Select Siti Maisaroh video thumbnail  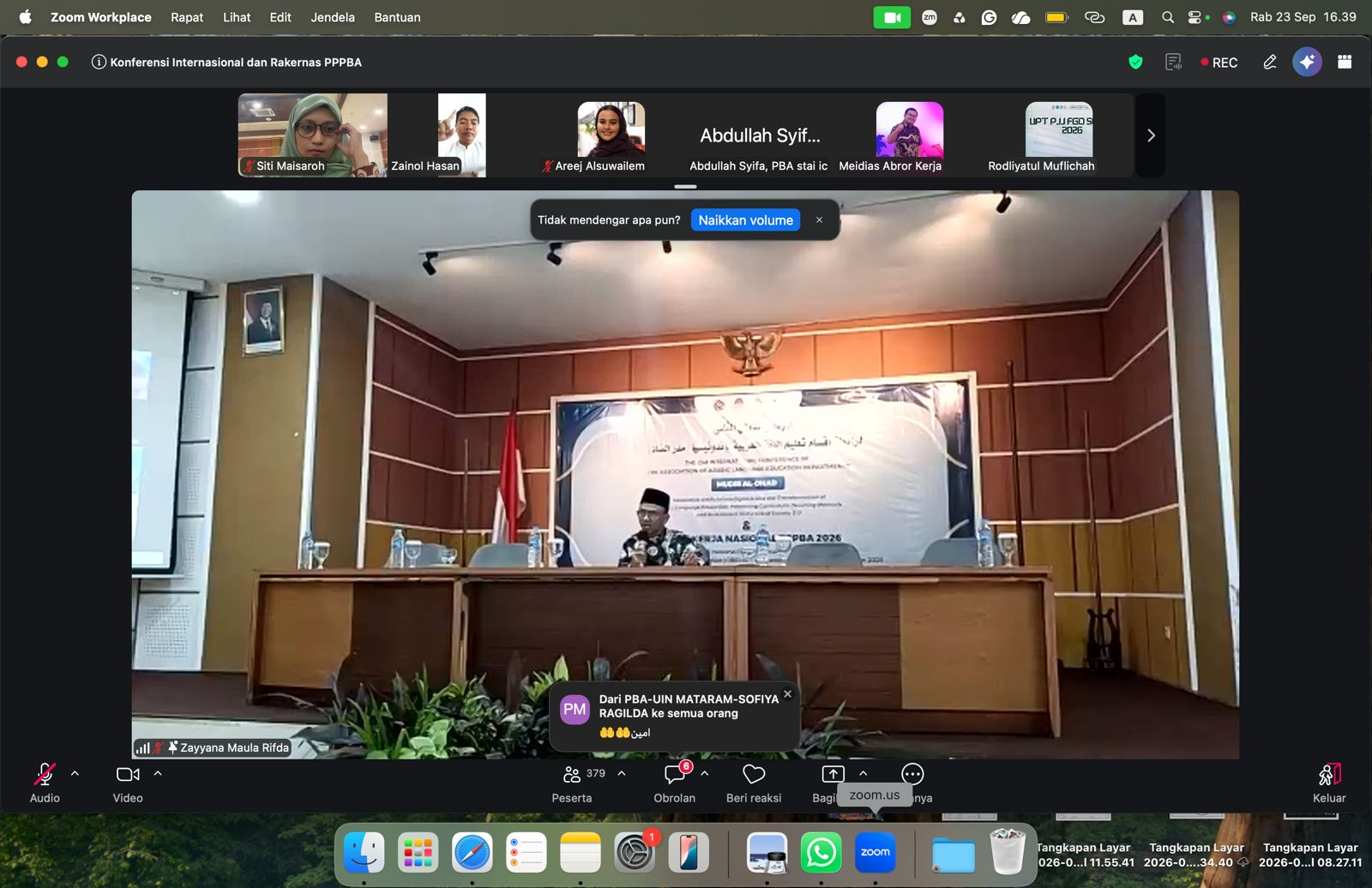point(312,135)
